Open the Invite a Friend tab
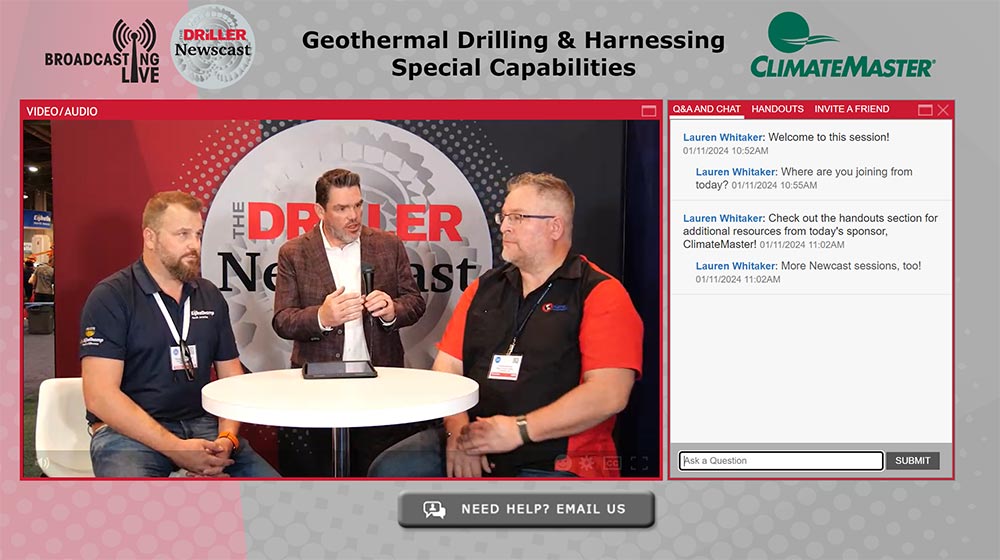1000x560 pixels. click(851, 109)
